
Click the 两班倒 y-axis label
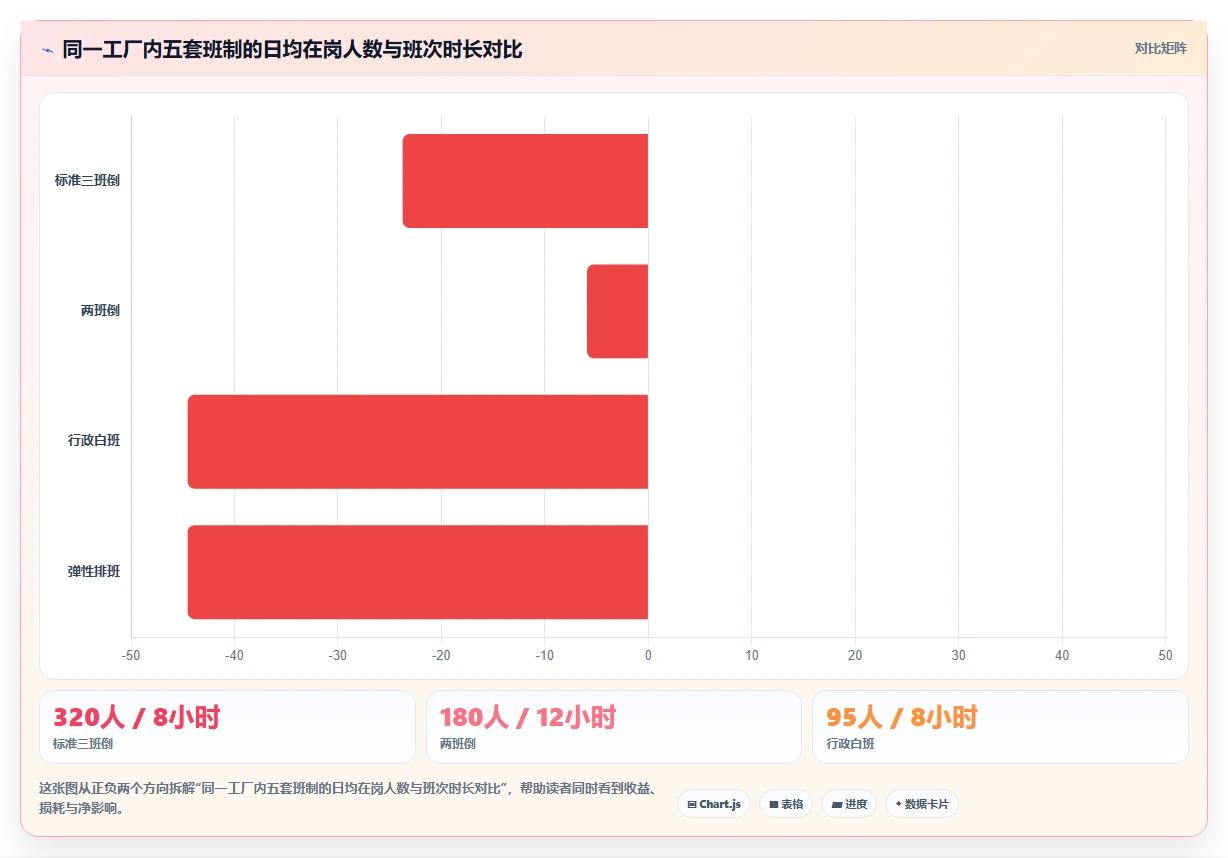pyautogui.click(x=100, y=311)
